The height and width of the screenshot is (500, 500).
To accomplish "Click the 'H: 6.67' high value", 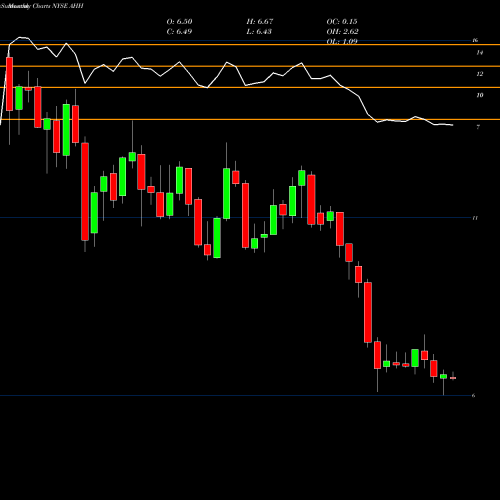I will coord(260,22).
